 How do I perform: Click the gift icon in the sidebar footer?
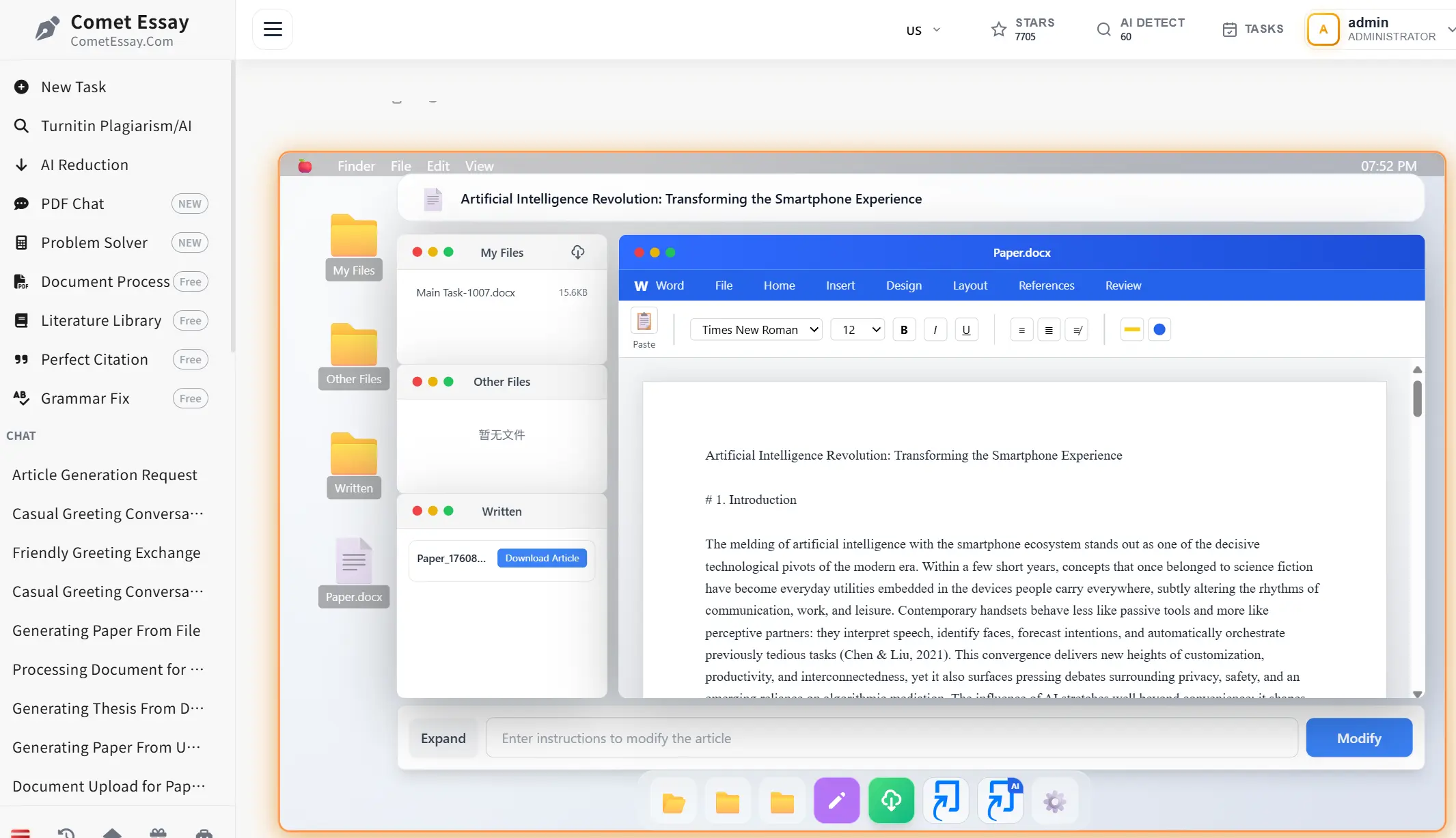(x=158, y=833)
